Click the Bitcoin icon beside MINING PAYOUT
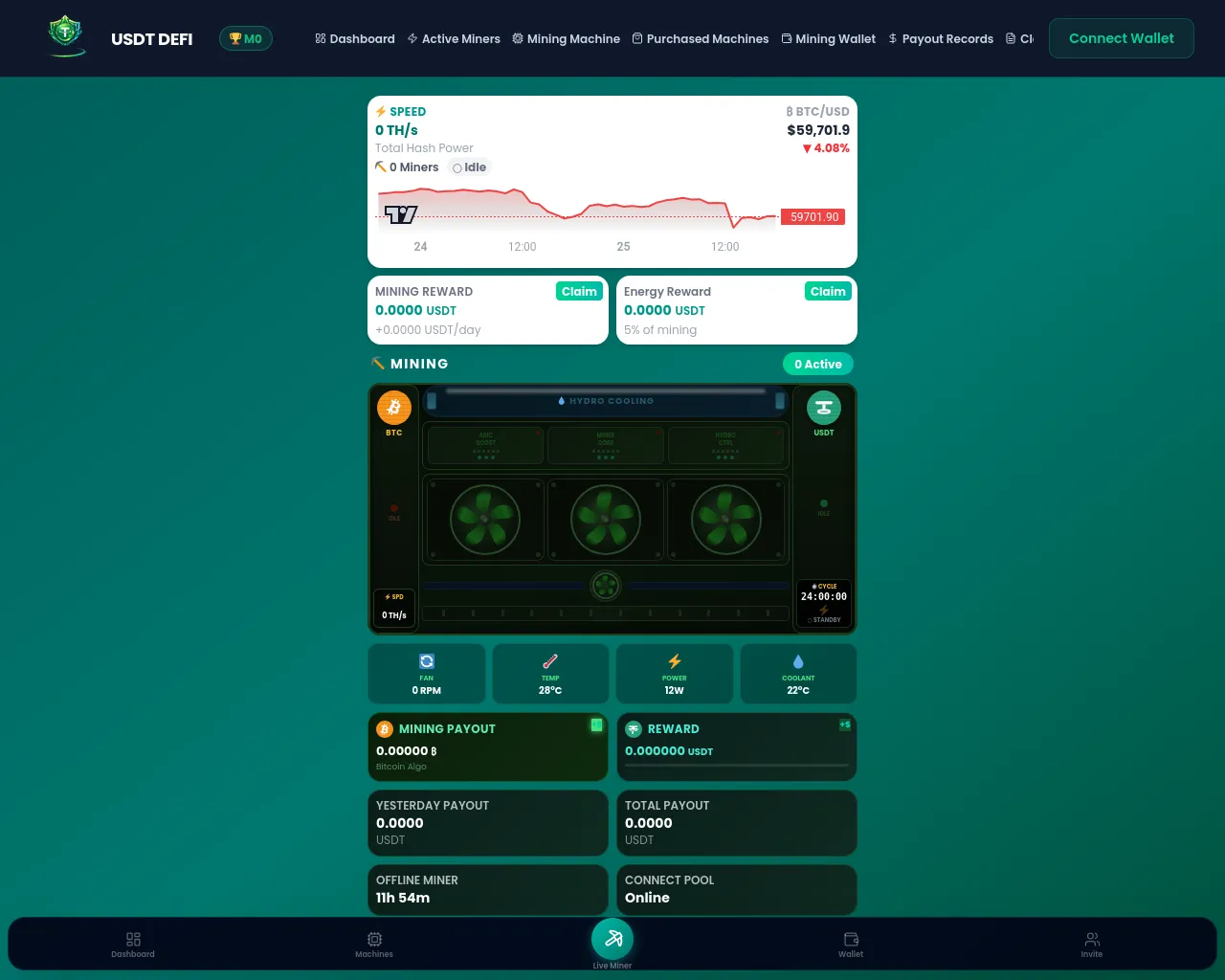 click(385, 729)
